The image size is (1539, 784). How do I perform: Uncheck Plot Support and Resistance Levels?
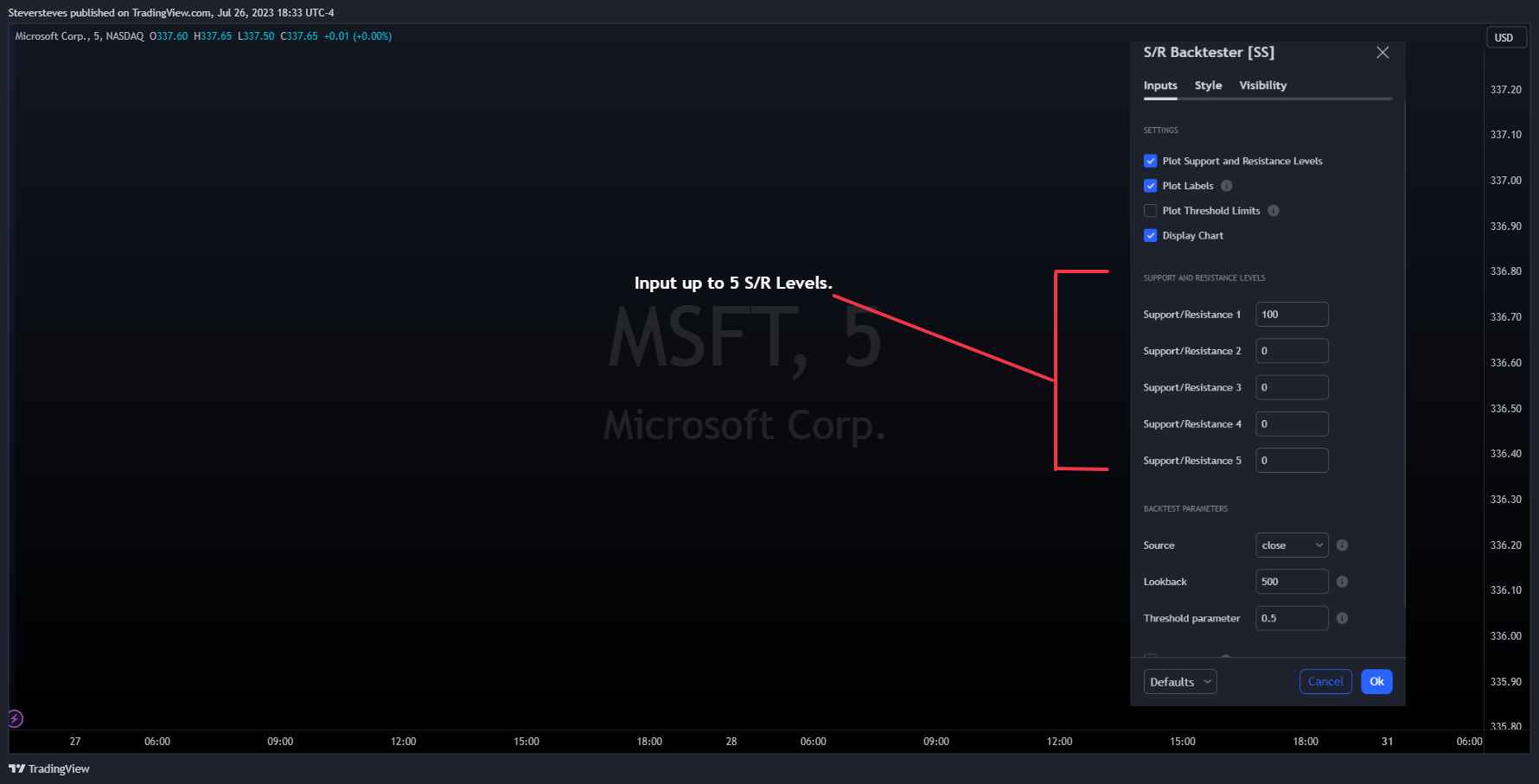1150,161
